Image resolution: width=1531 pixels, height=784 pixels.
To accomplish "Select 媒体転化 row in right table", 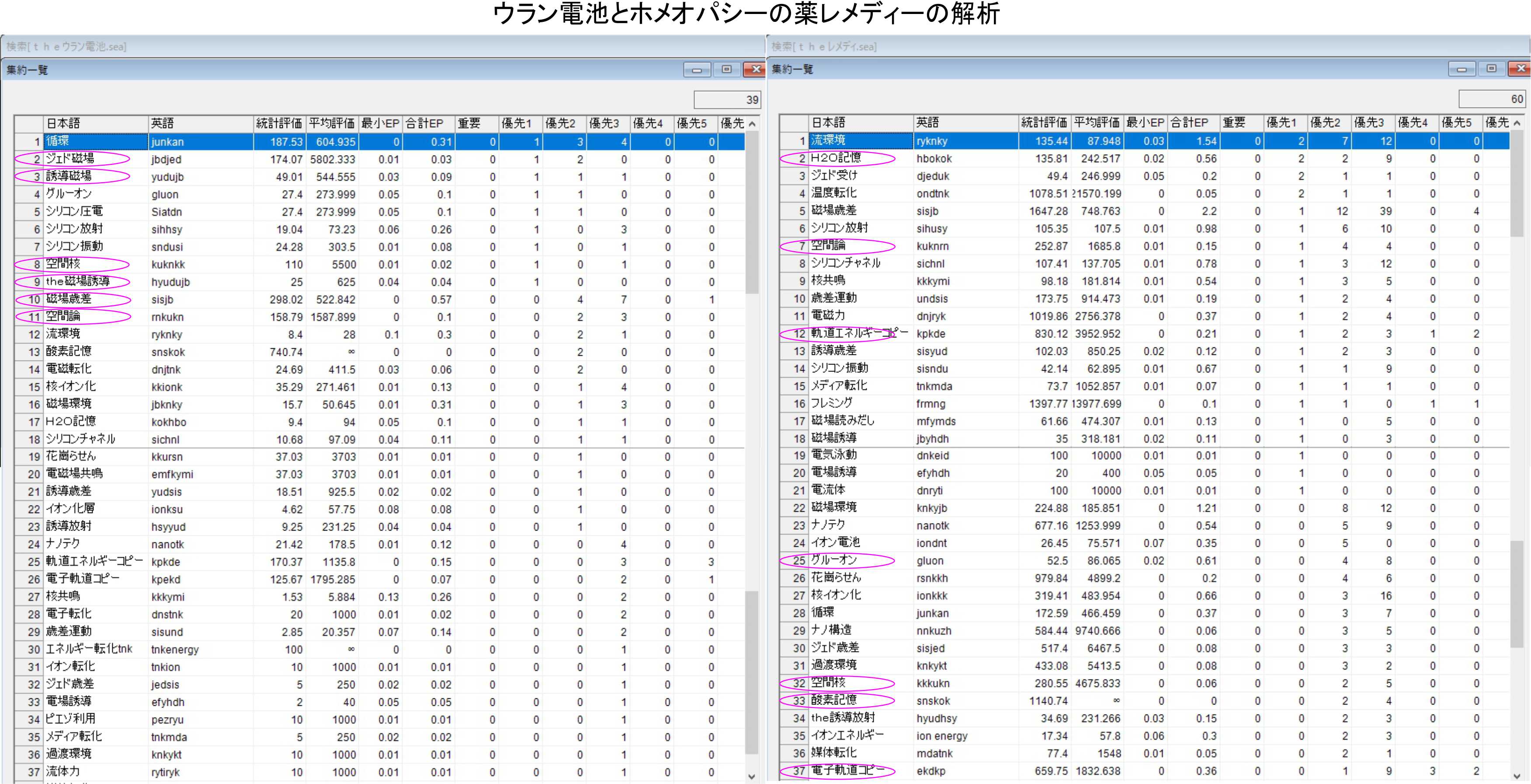I will [1144, 753].
